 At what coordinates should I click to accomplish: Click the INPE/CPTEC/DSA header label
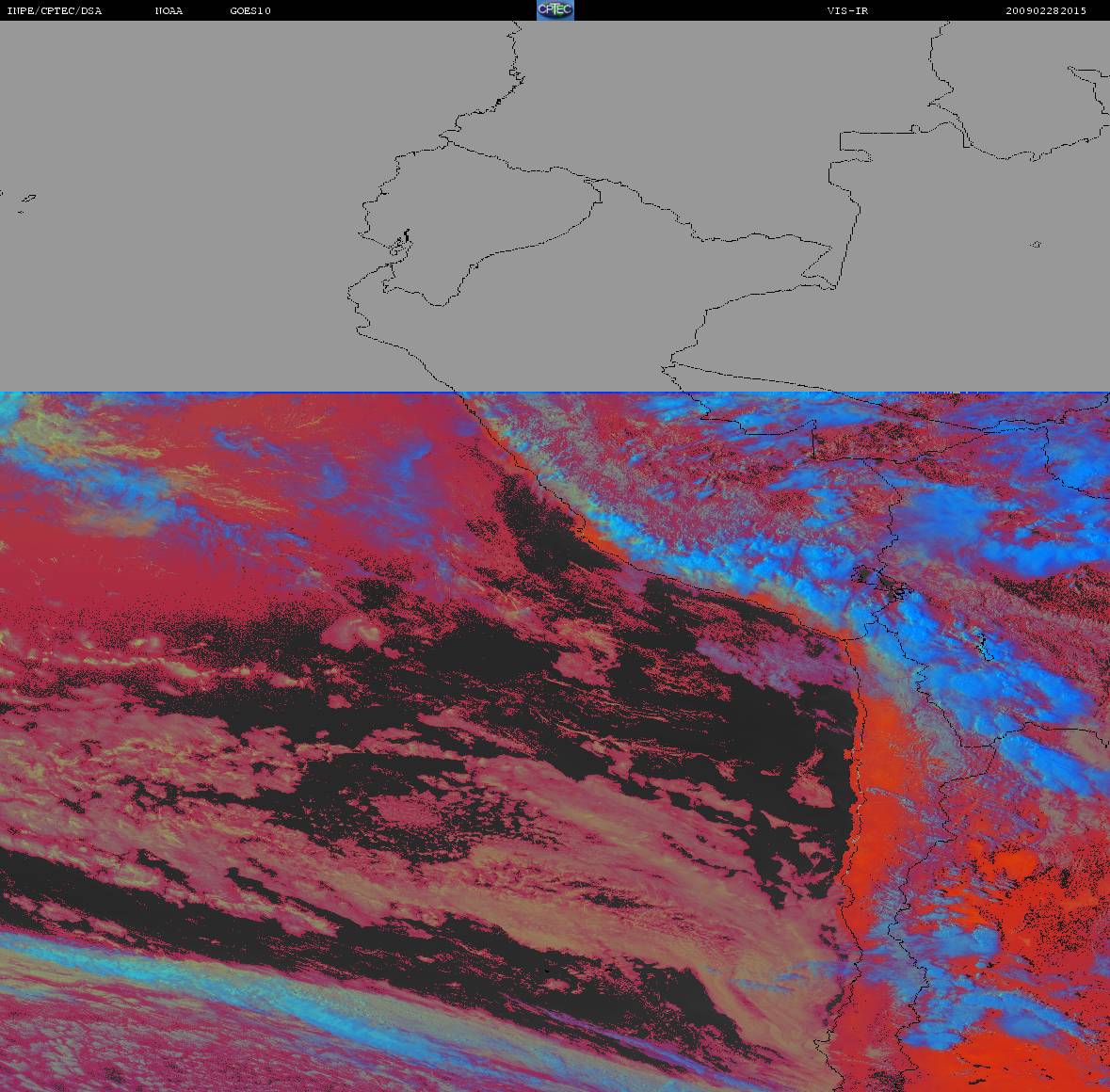click(x=55, y=11)
